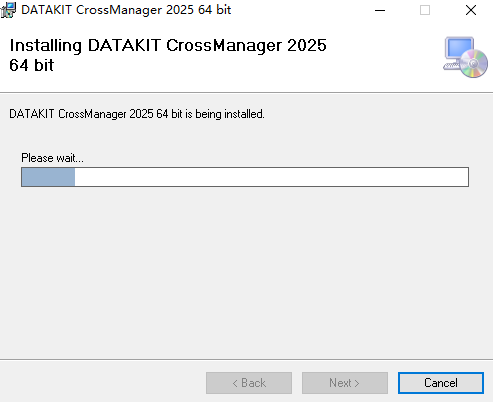Click the 'Installing DATAKIT CrossManager 2025' heading
The width and height of the screenshot is (493, 402).
click(168, 55)
